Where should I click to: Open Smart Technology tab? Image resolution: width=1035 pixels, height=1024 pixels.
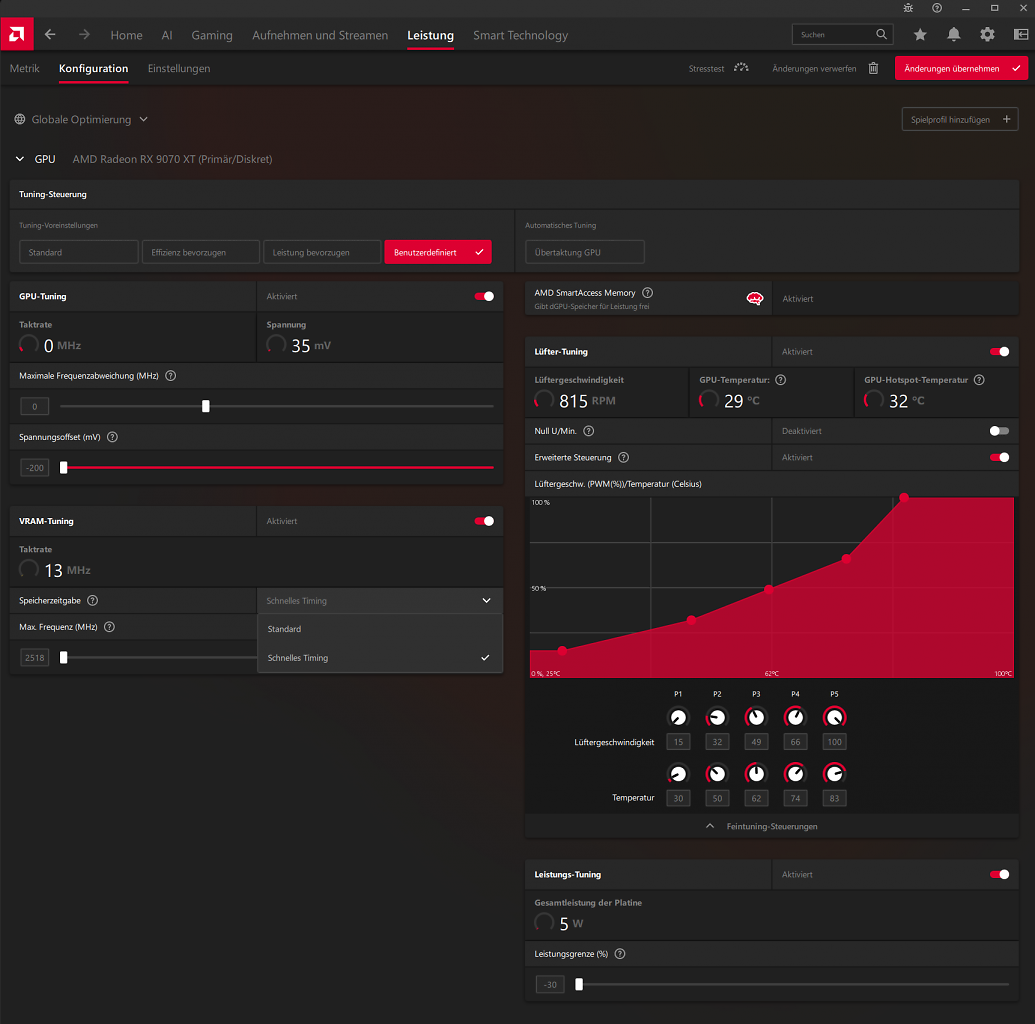coord(520,35)
